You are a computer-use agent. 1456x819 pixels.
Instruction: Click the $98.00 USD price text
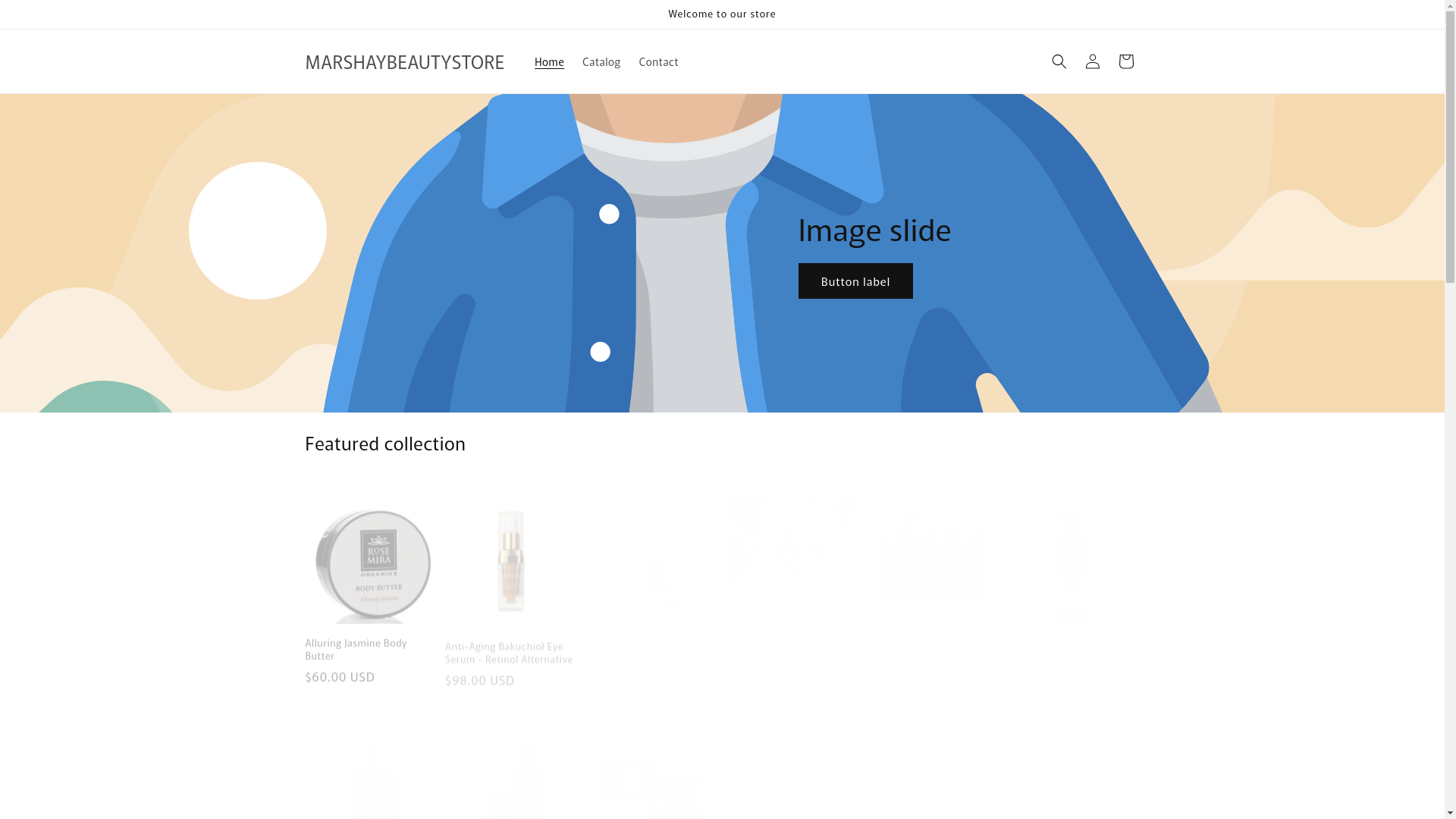[480, 680]
